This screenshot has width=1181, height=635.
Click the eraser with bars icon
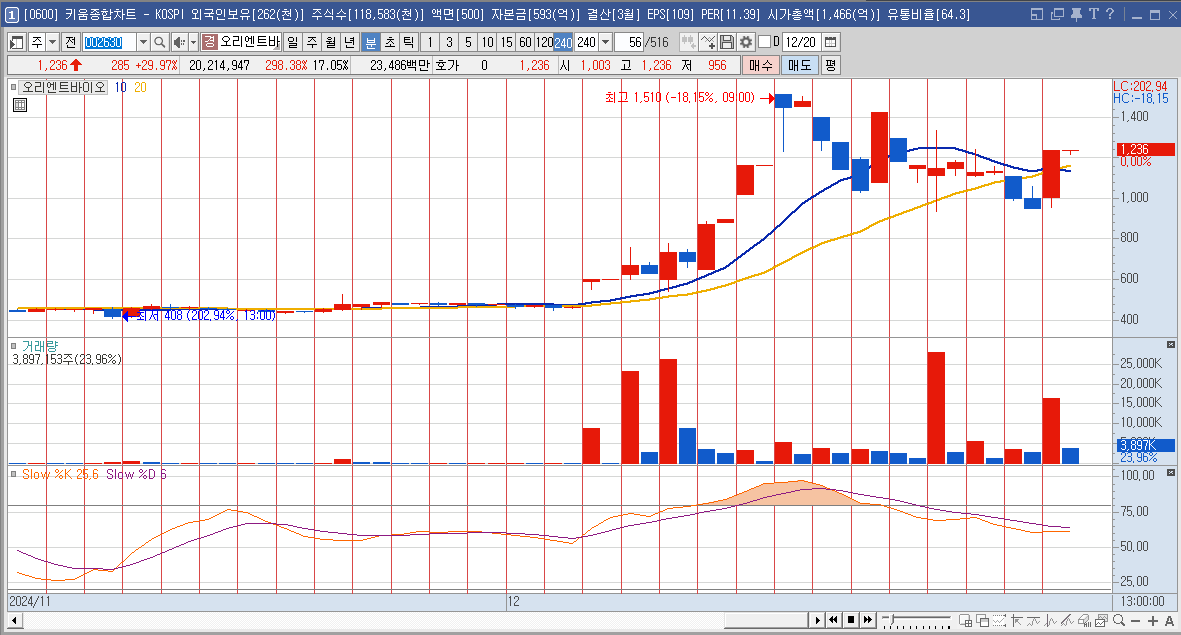(x=1085, y=621)
